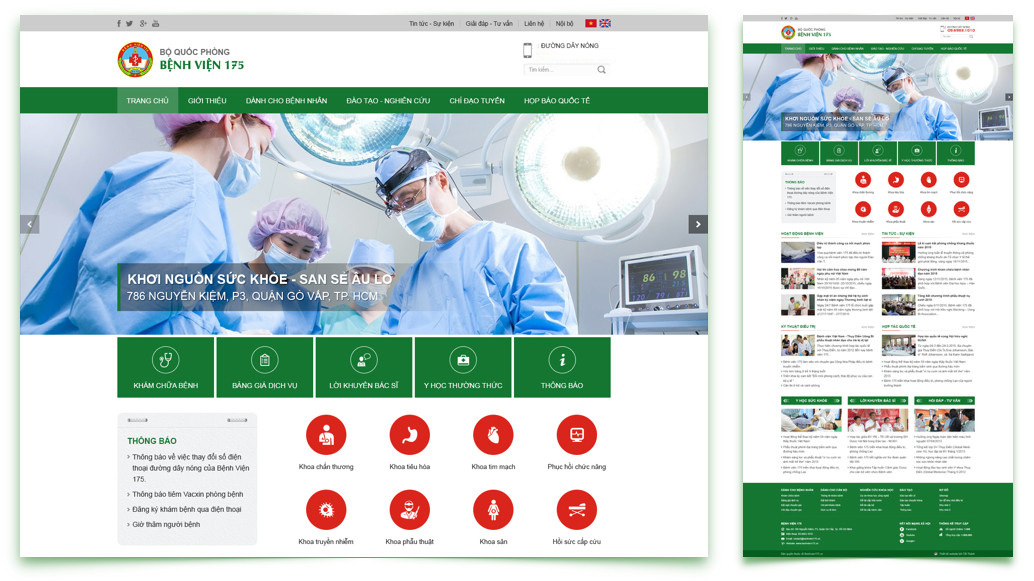Click the KHÁM CHỮA BỆNH tile
Viewport: 1034px width, 581px height.
coord(165,368)
